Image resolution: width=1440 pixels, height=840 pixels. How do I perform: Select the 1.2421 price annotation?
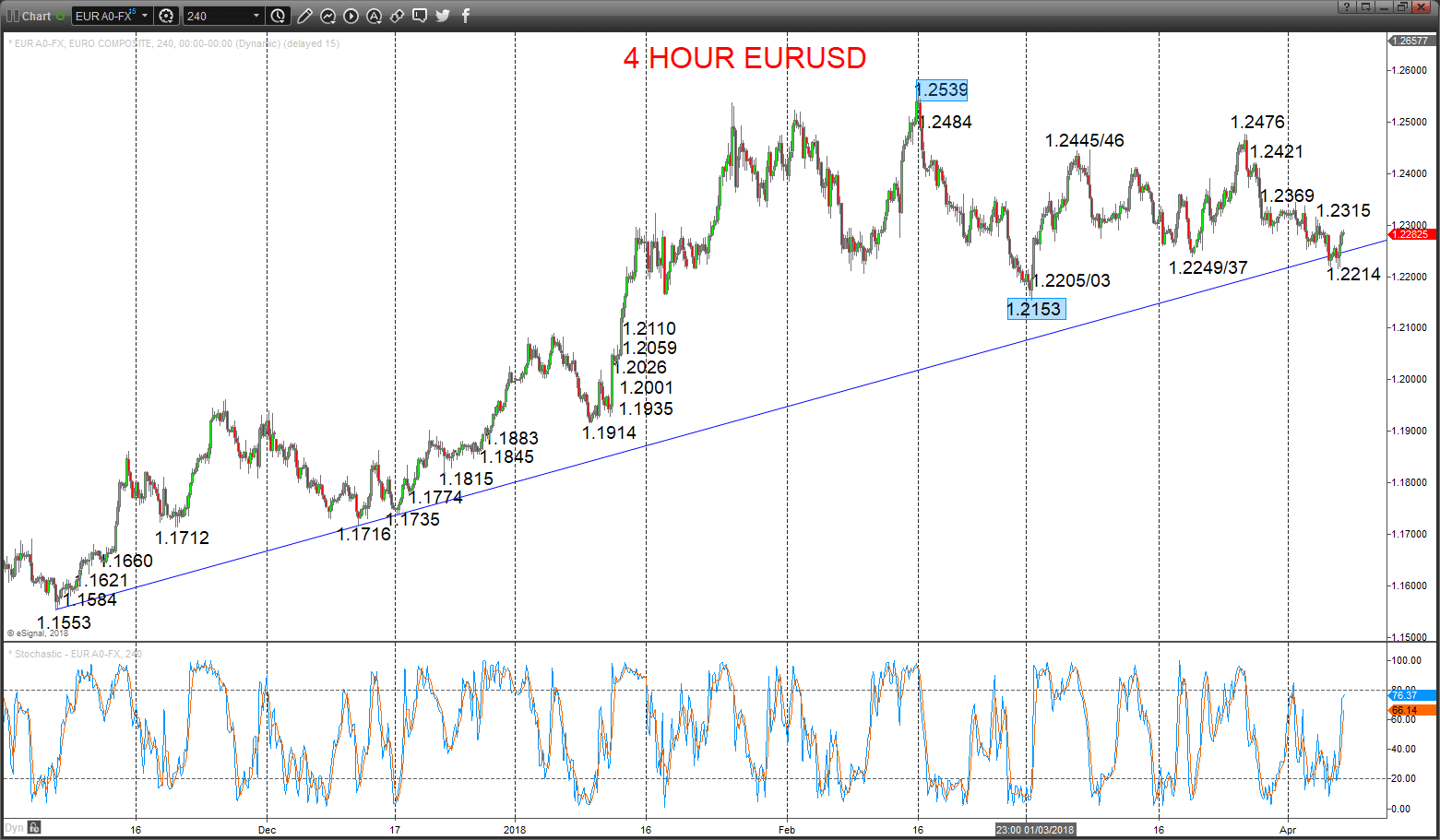coord(1277,151)
